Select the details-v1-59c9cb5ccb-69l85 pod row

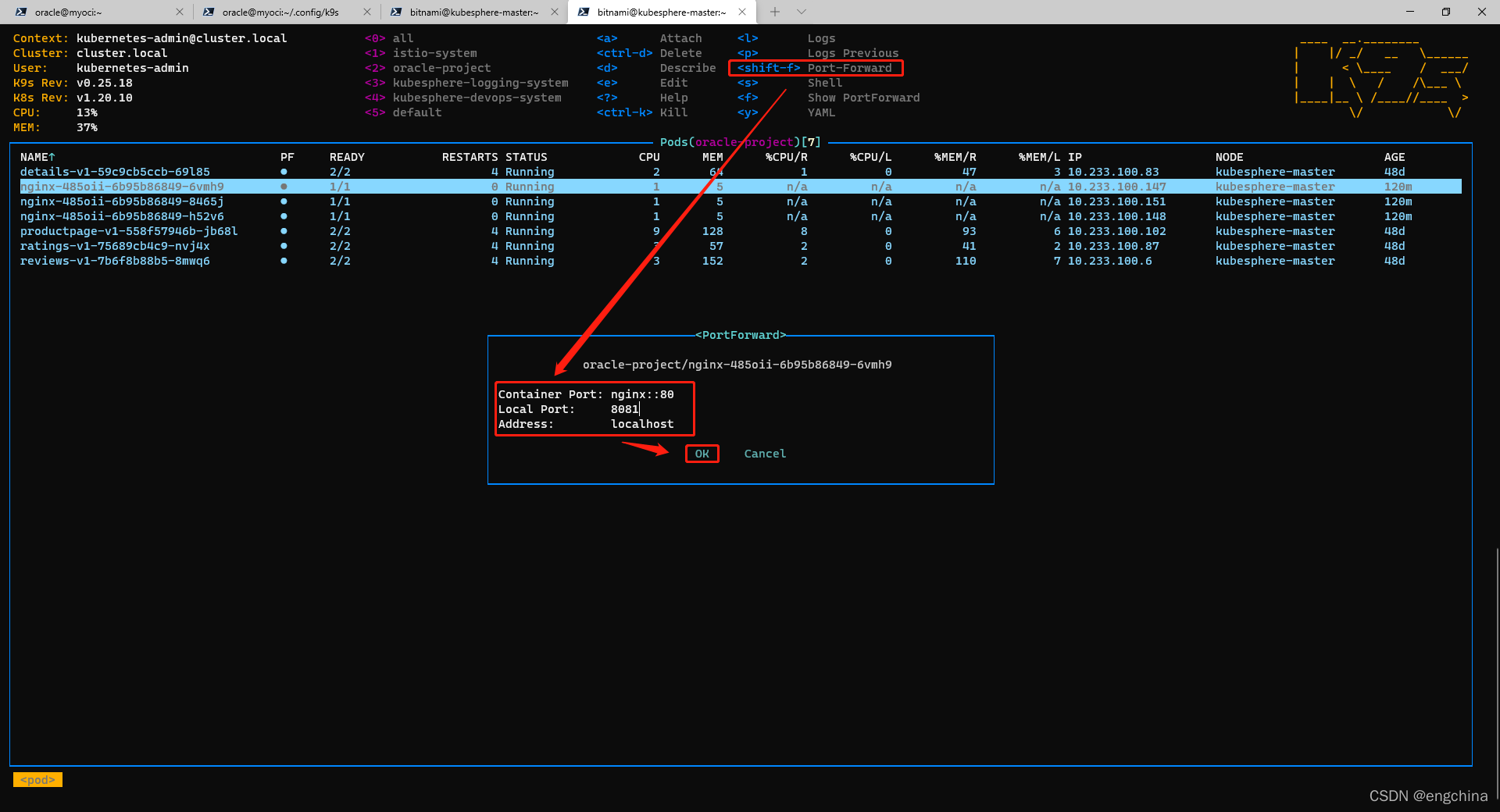pyautogui.click(x=741, y=172)
